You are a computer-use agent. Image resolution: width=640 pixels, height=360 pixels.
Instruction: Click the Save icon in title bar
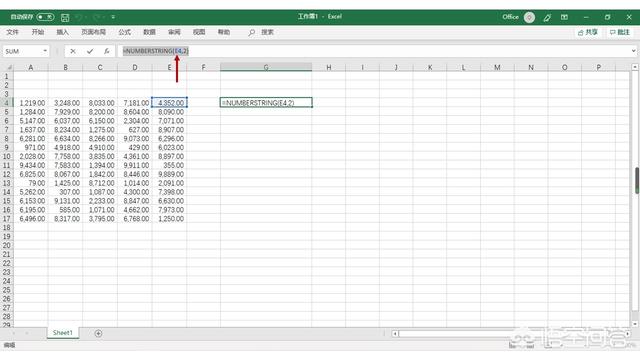65,17
